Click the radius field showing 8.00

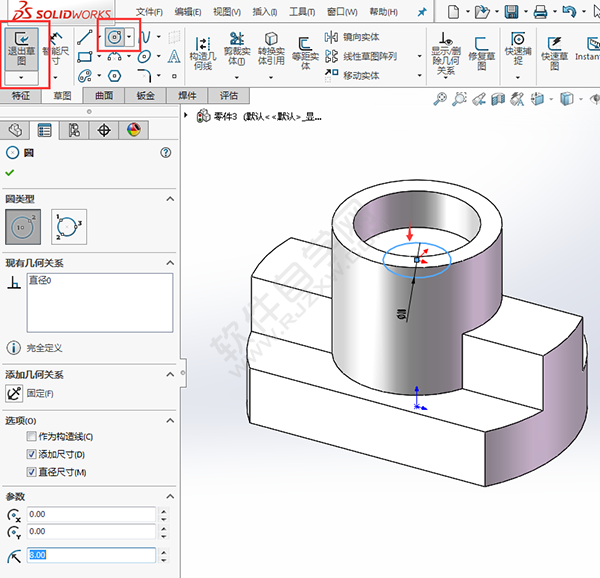pos(91,555)
